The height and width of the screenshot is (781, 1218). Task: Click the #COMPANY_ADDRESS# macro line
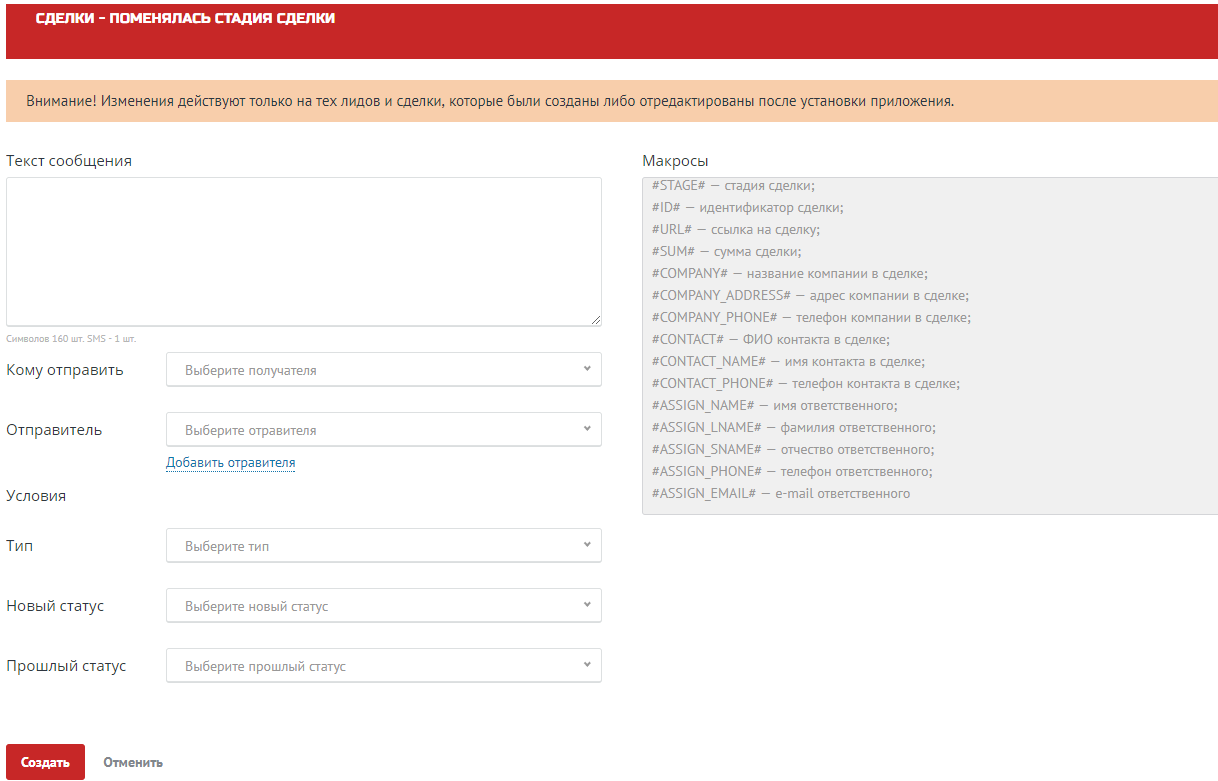810,295
